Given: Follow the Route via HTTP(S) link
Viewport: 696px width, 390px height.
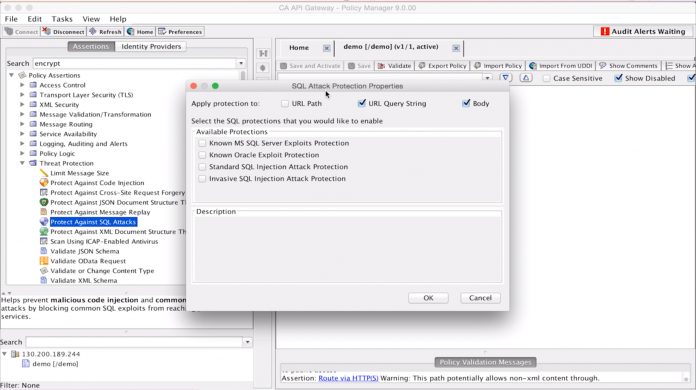Looking at the screenshot, I should point(348,378).
